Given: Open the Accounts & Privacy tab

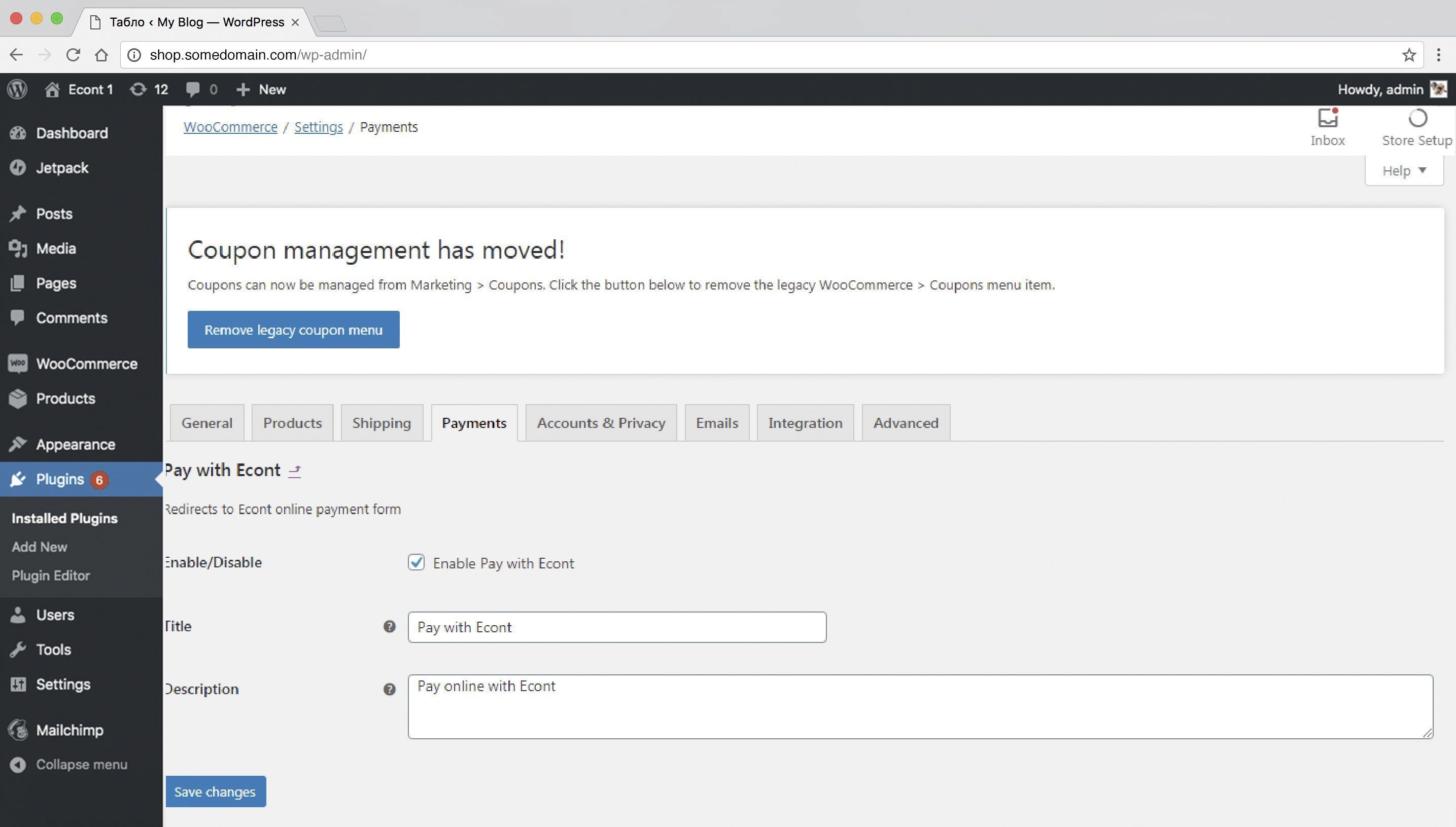Looking at the screenshot, I should click(601, 422).
